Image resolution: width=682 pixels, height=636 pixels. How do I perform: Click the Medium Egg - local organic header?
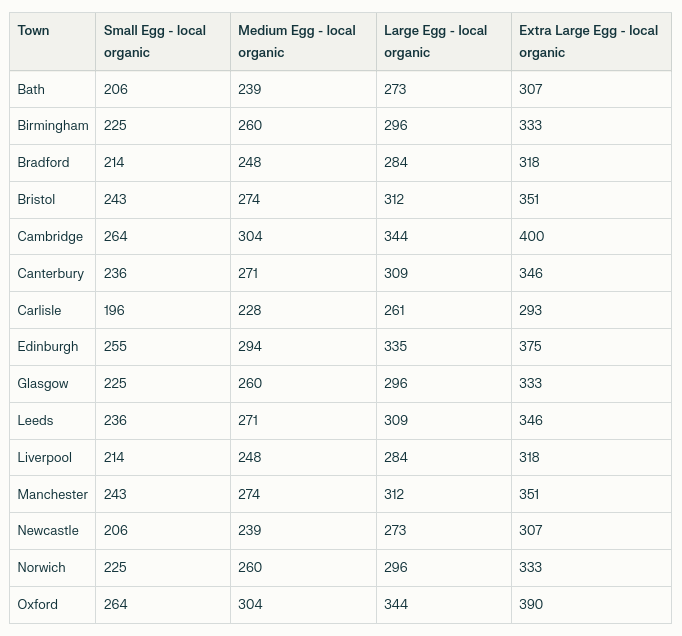coord(297,41)
